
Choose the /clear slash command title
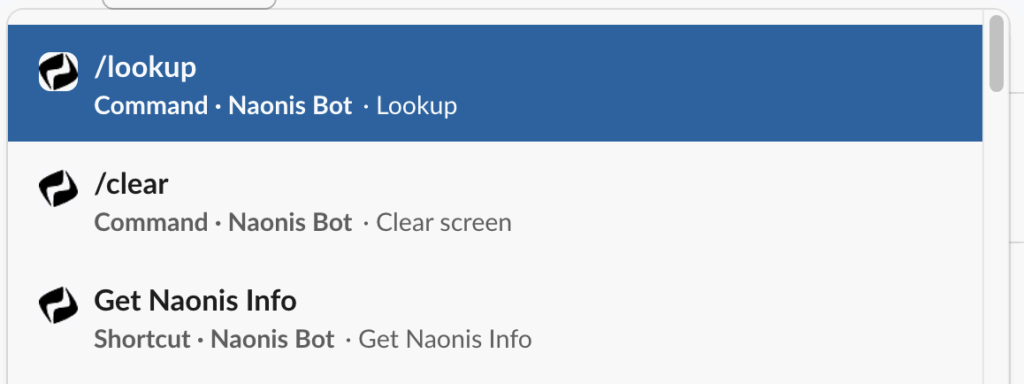point(131,184)
